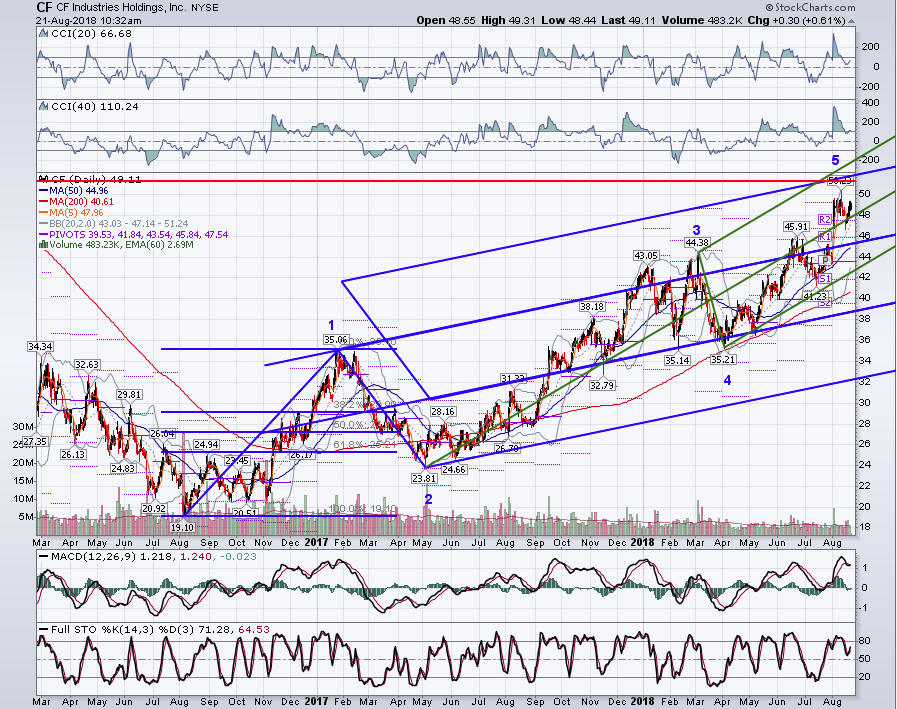Screen dimensions: 897x709
Task: Click the small triangle after Chg percentage
Action: (852, 21)
